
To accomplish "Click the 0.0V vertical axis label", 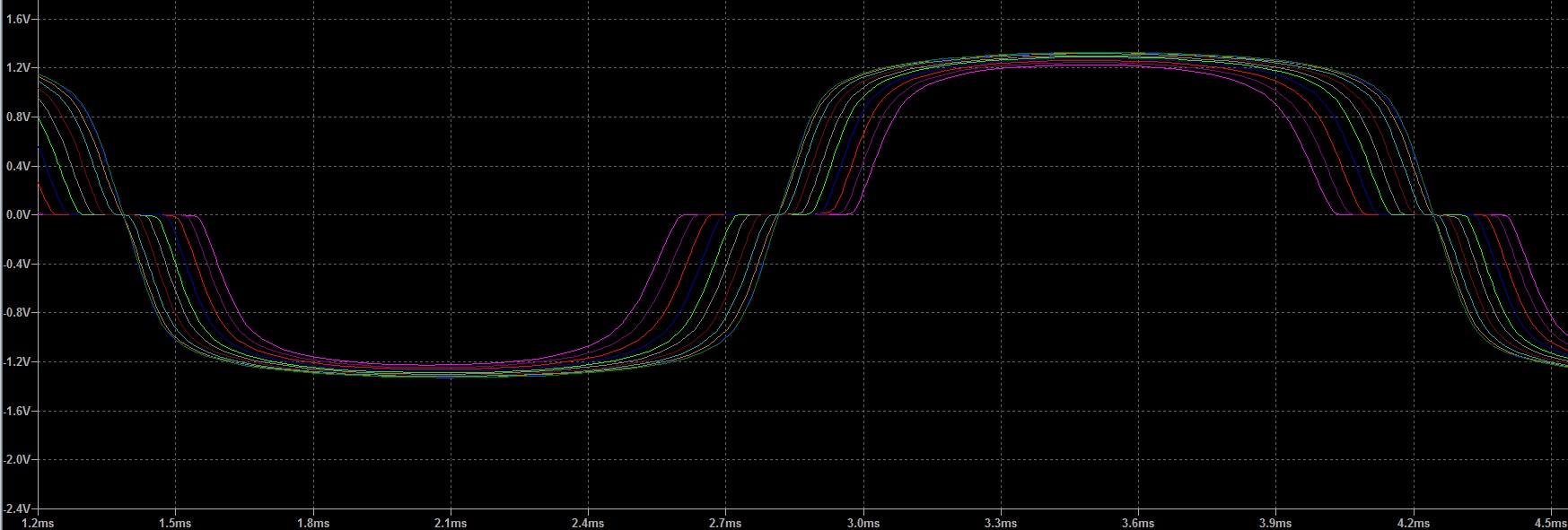I will click(x=18, y=215).
